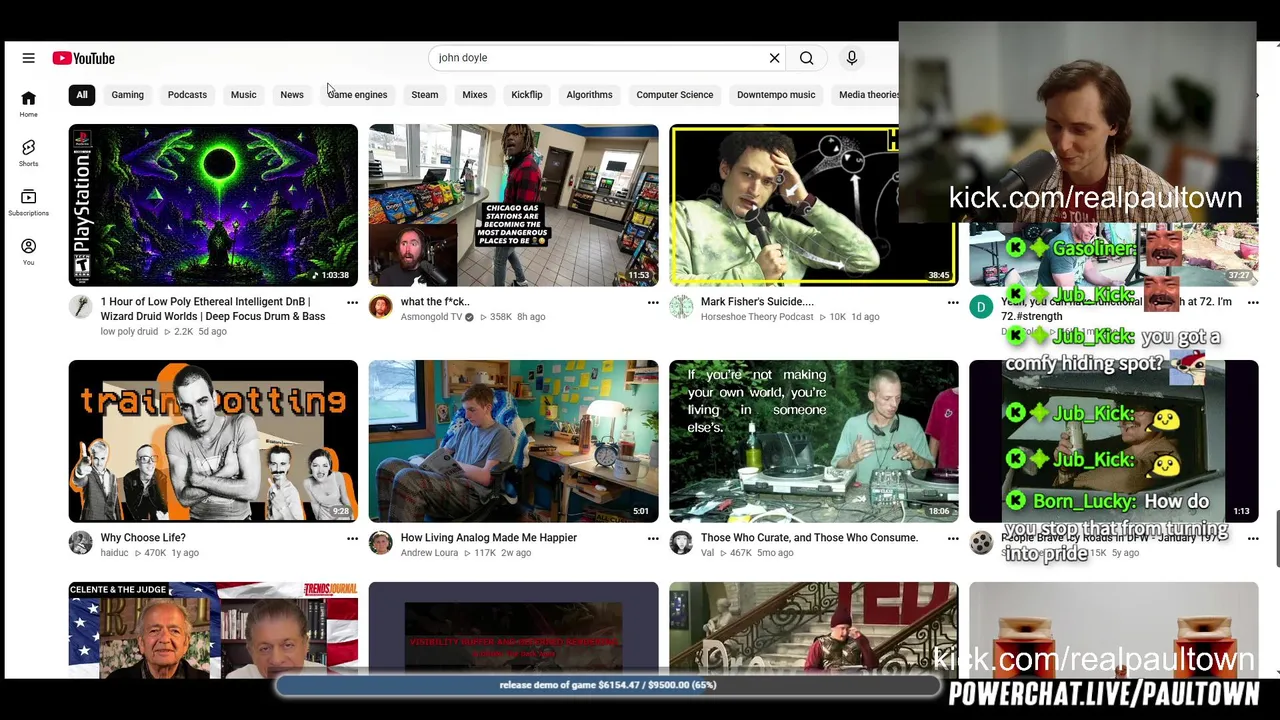1280x720 pixels.
Task: Select the Mixes filter chip
Action: 475,95
